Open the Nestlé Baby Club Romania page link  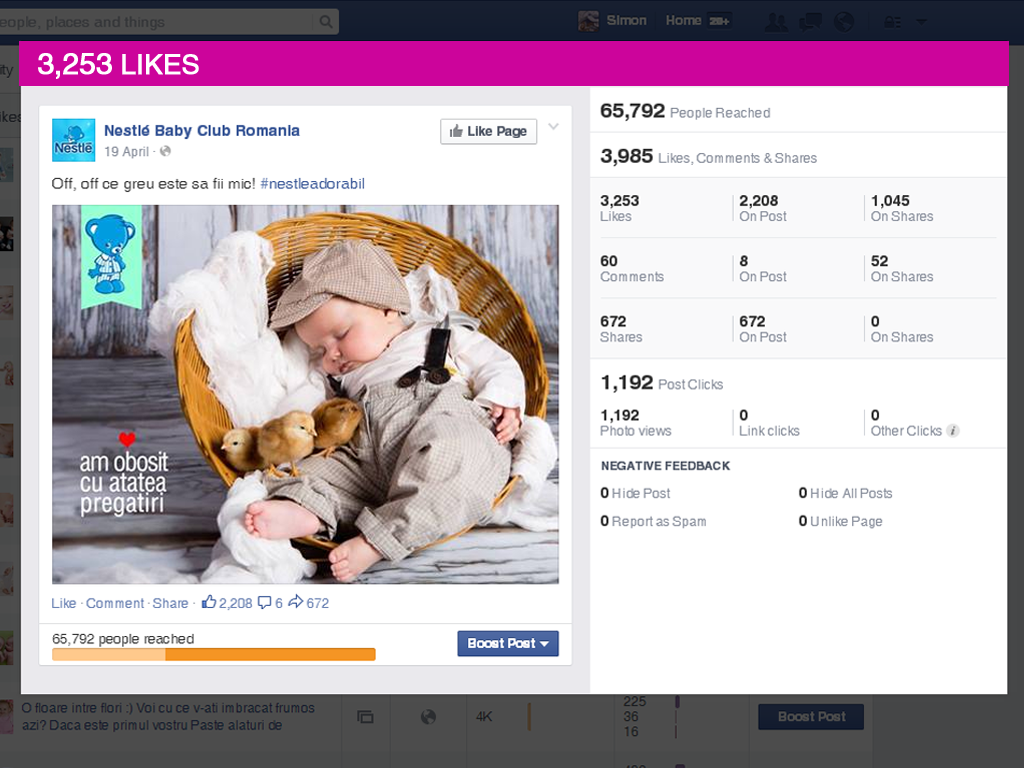pyautogui.click(x=202, y=131)
